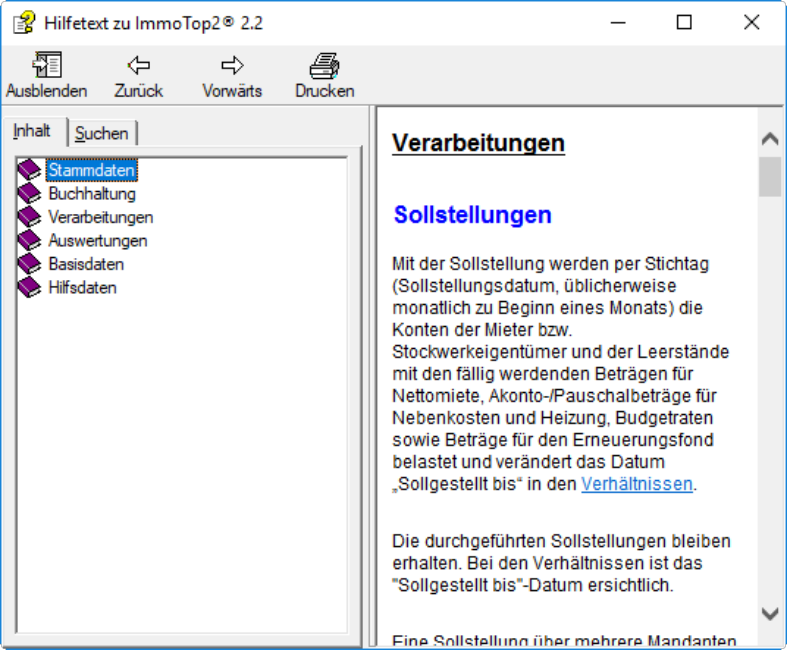Viewport: 787px width, 650px height.
Task: Click the book icon beside Basisdaten
Action: coord(30,264)
